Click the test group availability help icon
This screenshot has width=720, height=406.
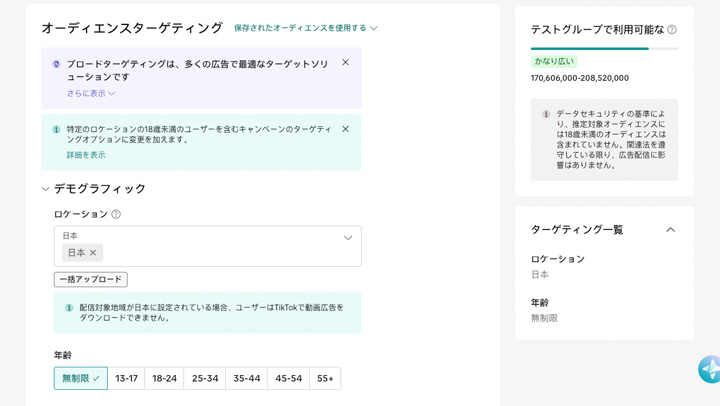(x=672, y=30)
